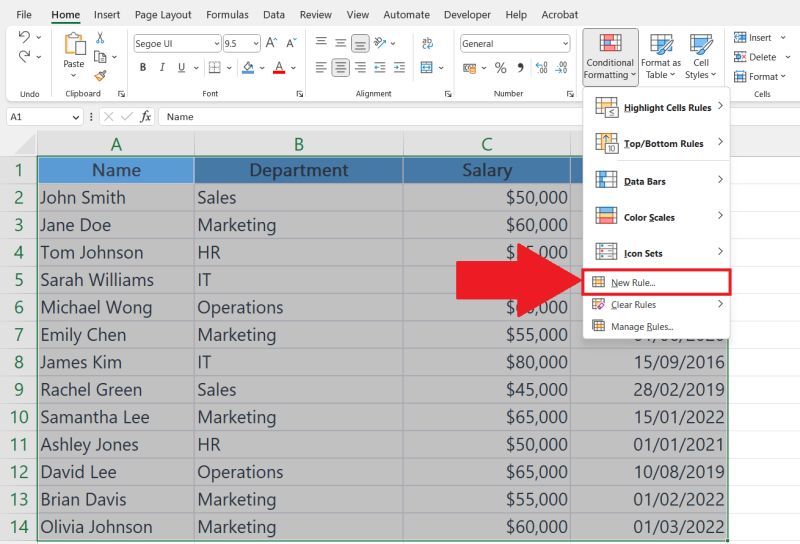Viewport: 800px width, 544px height.
Task: Toggle Align Right
Action: pyautogui.click(x=360, y=67)
